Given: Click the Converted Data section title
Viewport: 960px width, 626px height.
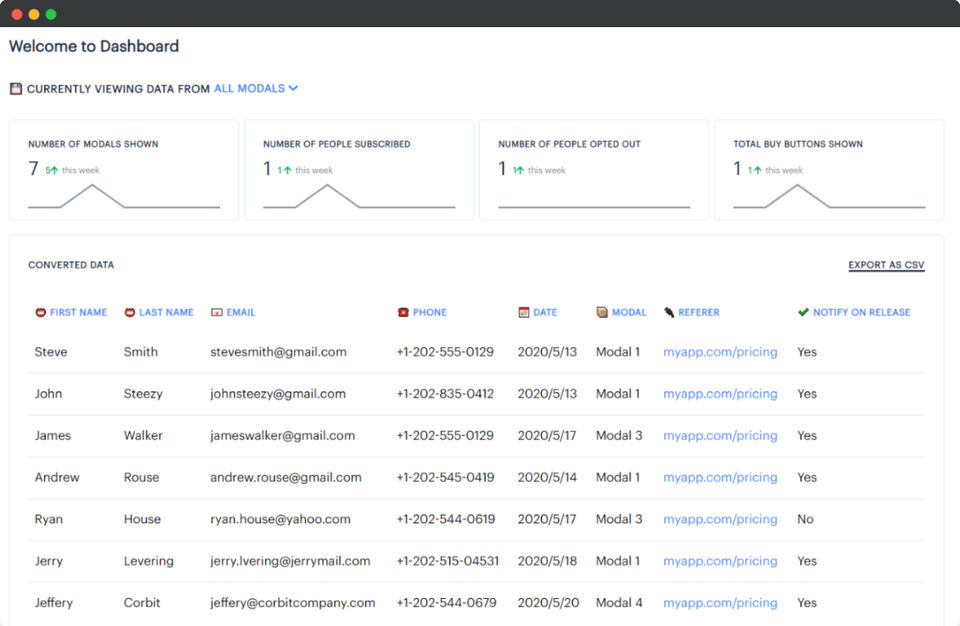Looking at the screenshot, I should [71, 265].
